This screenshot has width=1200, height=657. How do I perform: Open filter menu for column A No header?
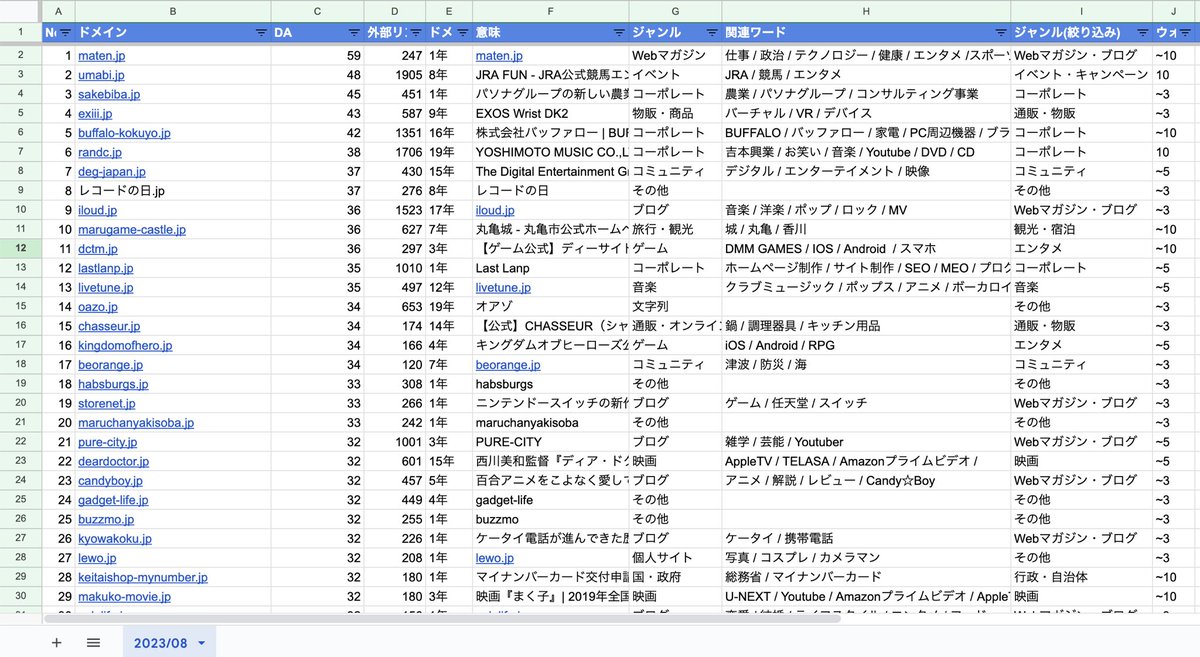click(x=65, y=32)
